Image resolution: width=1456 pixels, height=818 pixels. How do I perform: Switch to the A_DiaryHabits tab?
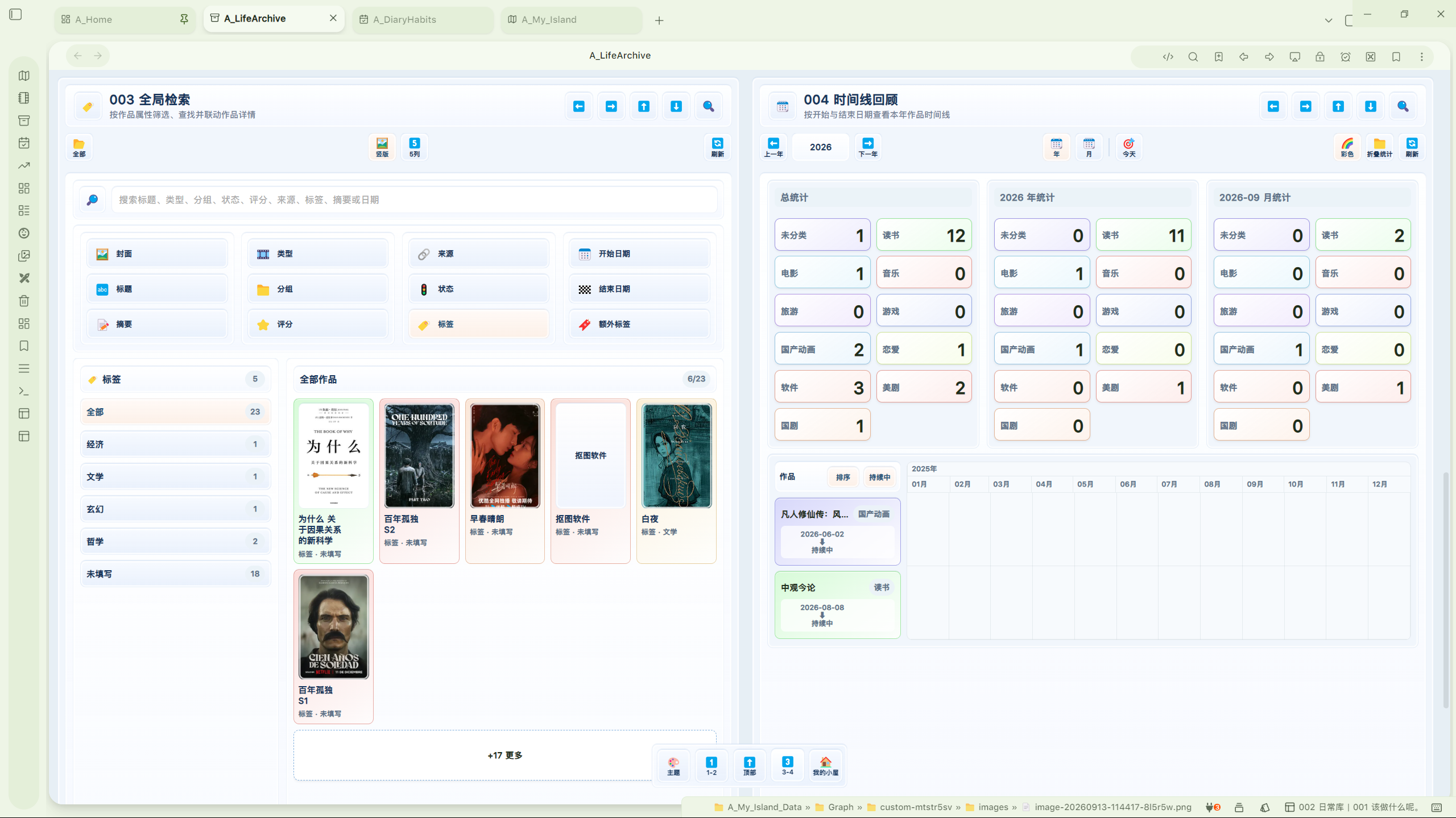point(423,19)
